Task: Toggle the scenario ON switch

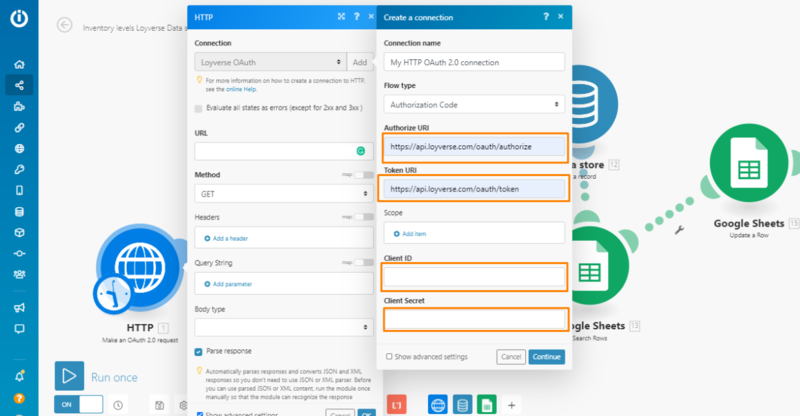Action: click(x=79, y=404)
